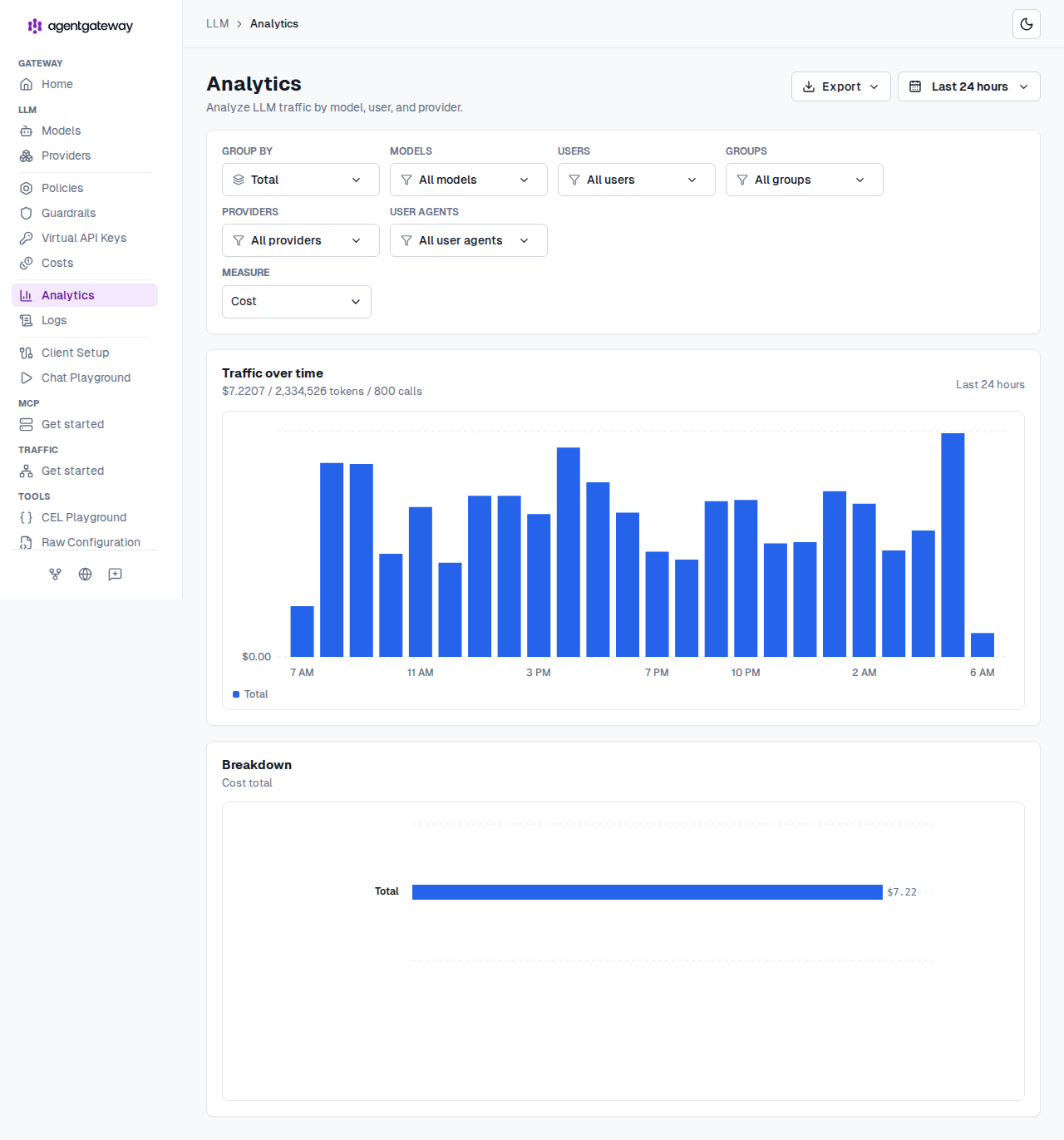Click the Providers cubes icon
Image resolution: width=1064 pixels, height=1140 pixels.
[27, 155]
